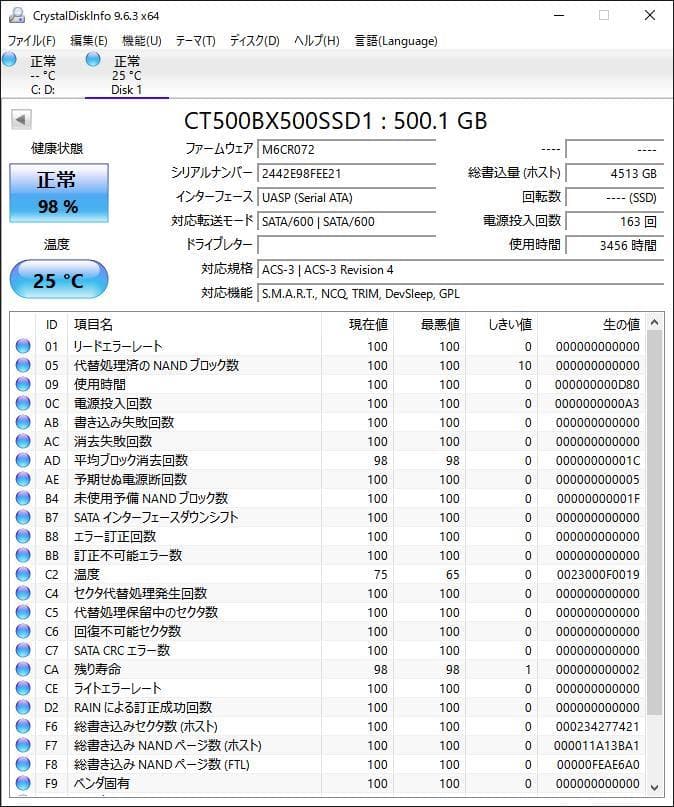The image size is (674, 807).
Task: Click the transfer mode field SATA/600 | SATA/600
Action: [x=347, y=222]
